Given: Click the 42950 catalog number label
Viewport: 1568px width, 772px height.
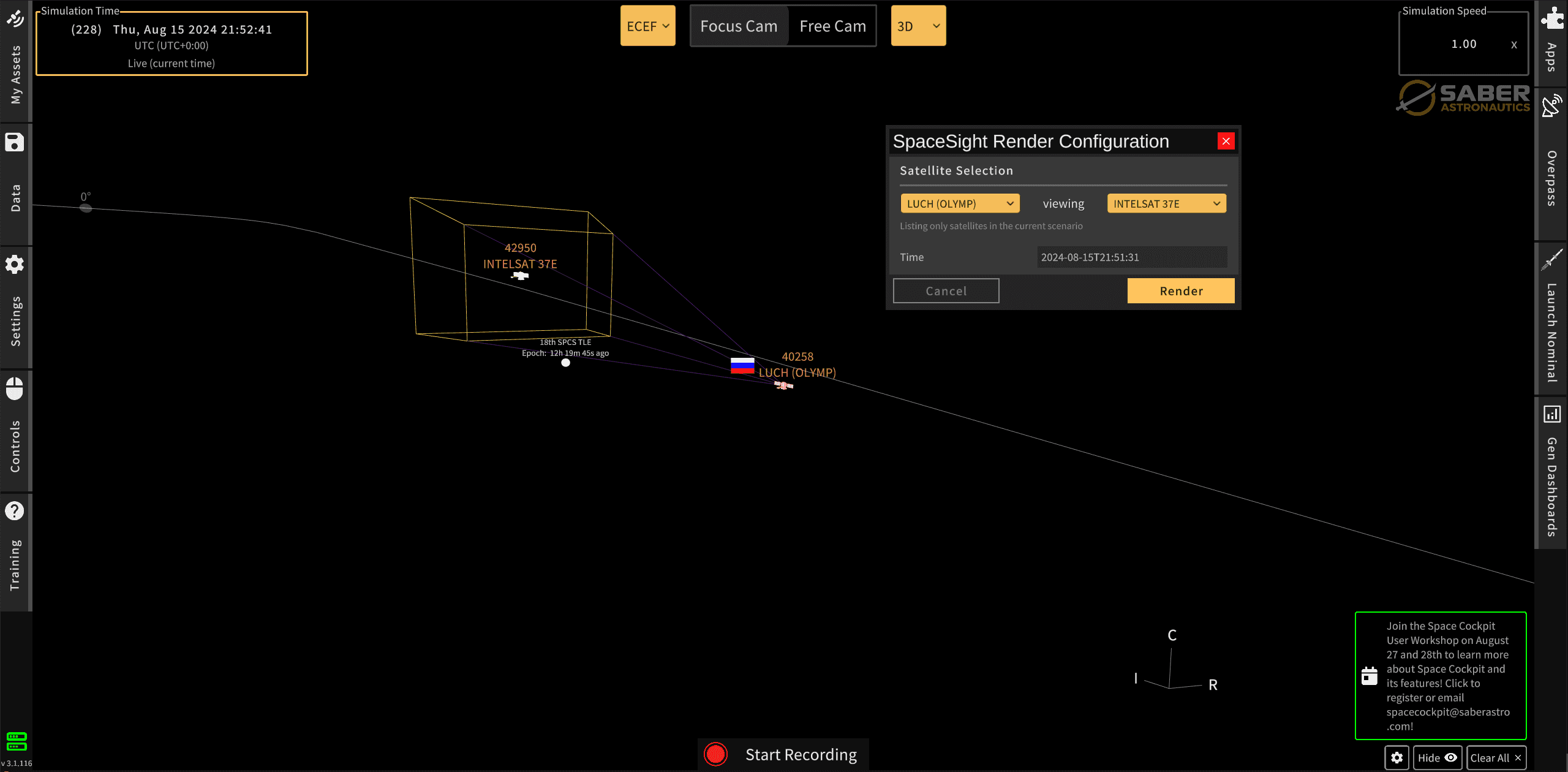Looking at the screenshot, I should (x=520, y=248).
